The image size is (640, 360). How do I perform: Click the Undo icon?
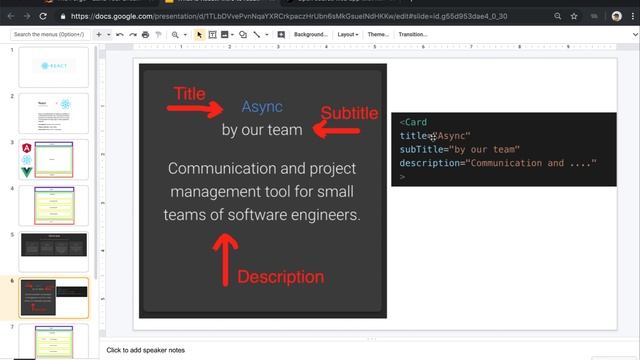[120, 35]
